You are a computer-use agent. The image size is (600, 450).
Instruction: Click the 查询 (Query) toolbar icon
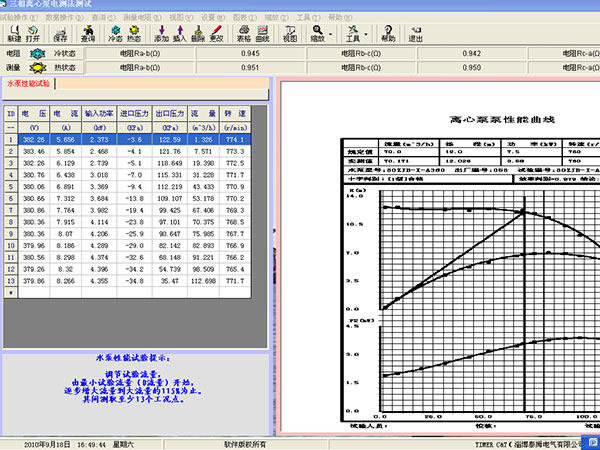click(x=88, y=33)
